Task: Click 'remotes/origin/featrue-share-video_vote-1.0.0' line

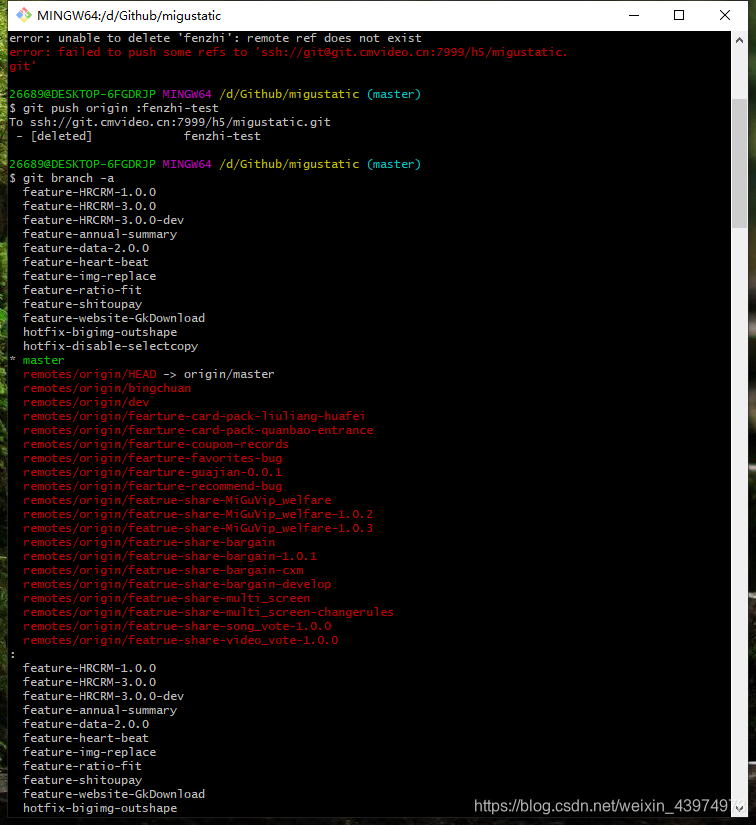Action: (x=180, y=640)
